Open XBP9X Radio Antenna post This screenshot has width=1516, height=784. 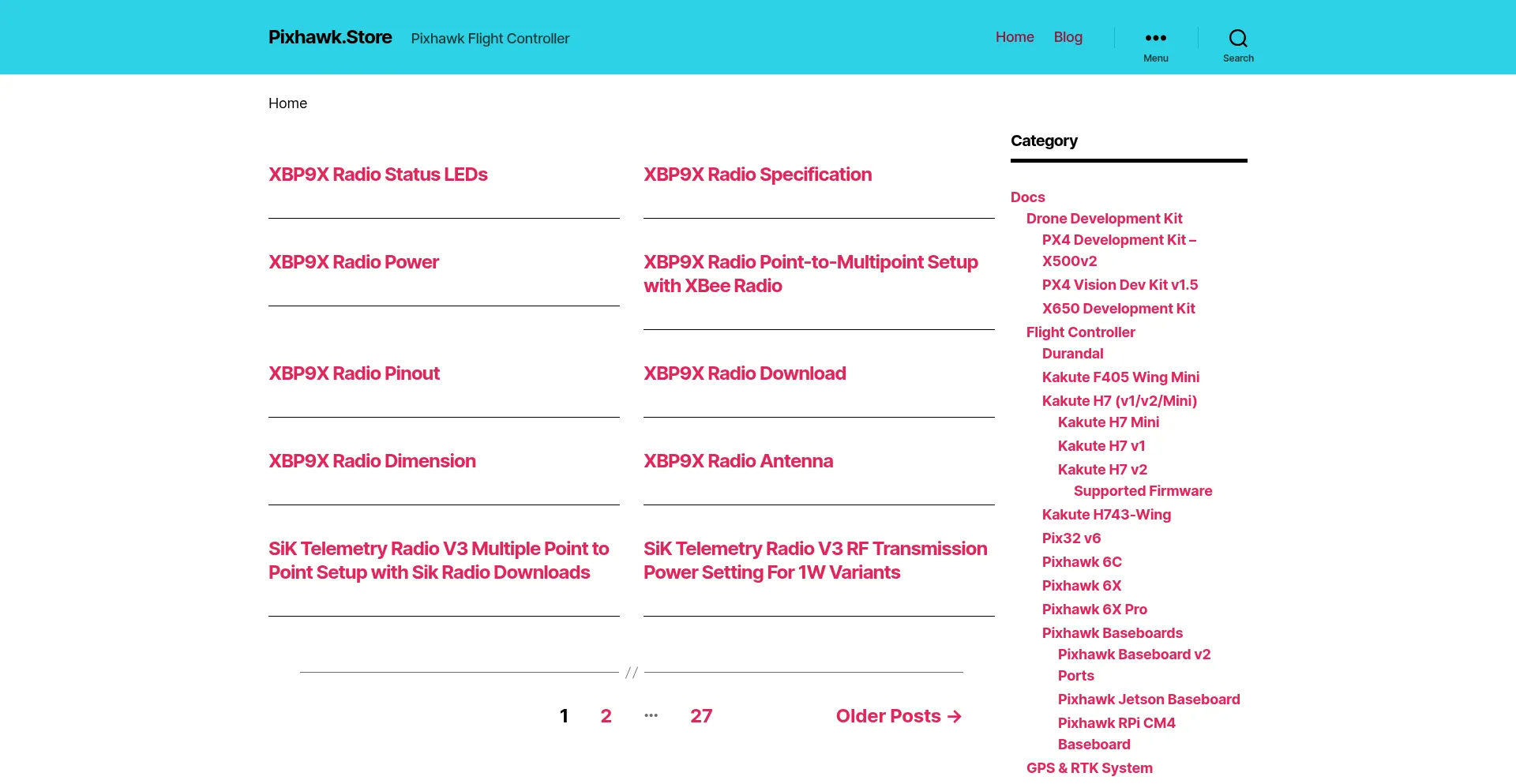point(738,461)
